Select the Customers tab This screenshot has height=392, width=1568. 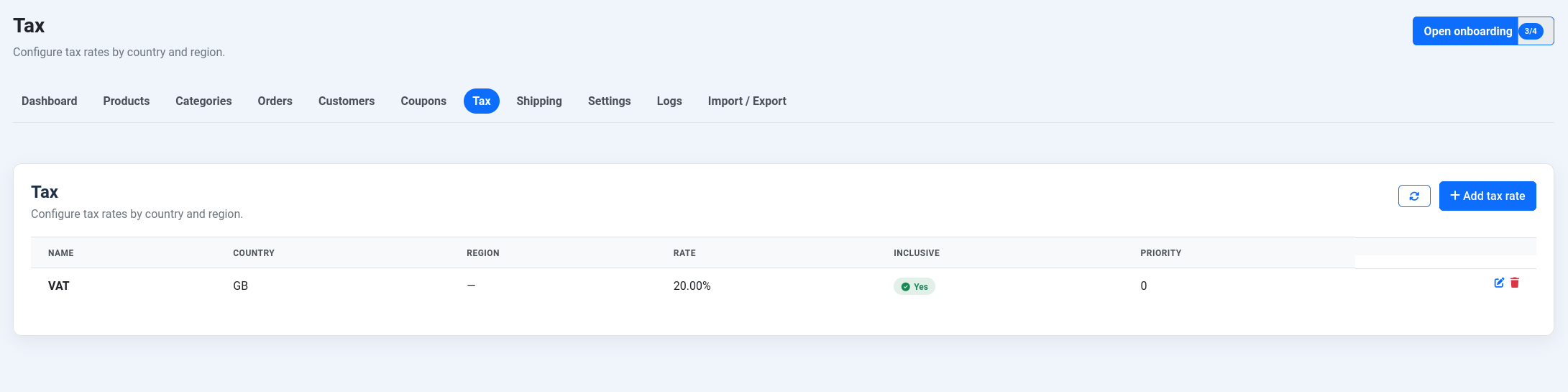(x=347, y=101)
